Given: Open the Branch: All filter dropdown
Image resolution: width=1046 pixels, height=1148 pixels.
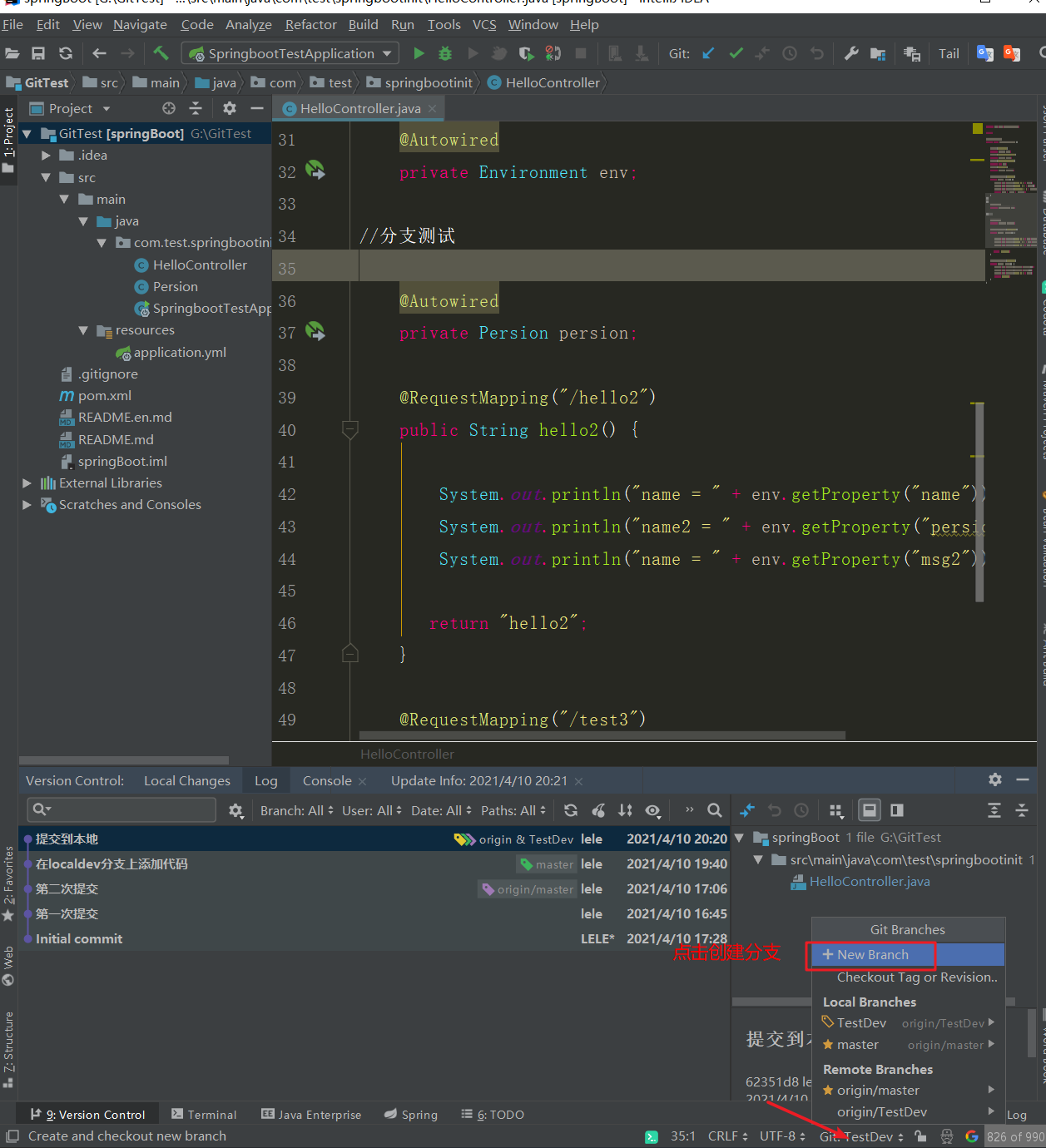Looking at the screenshot, I should tap(295, 809).
